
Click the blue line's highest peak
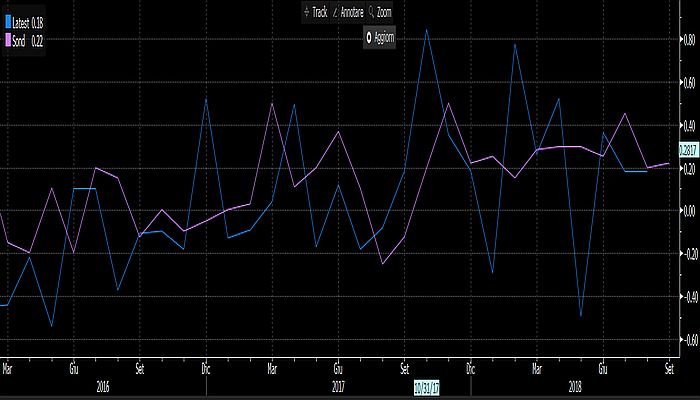tap(427, 29)
